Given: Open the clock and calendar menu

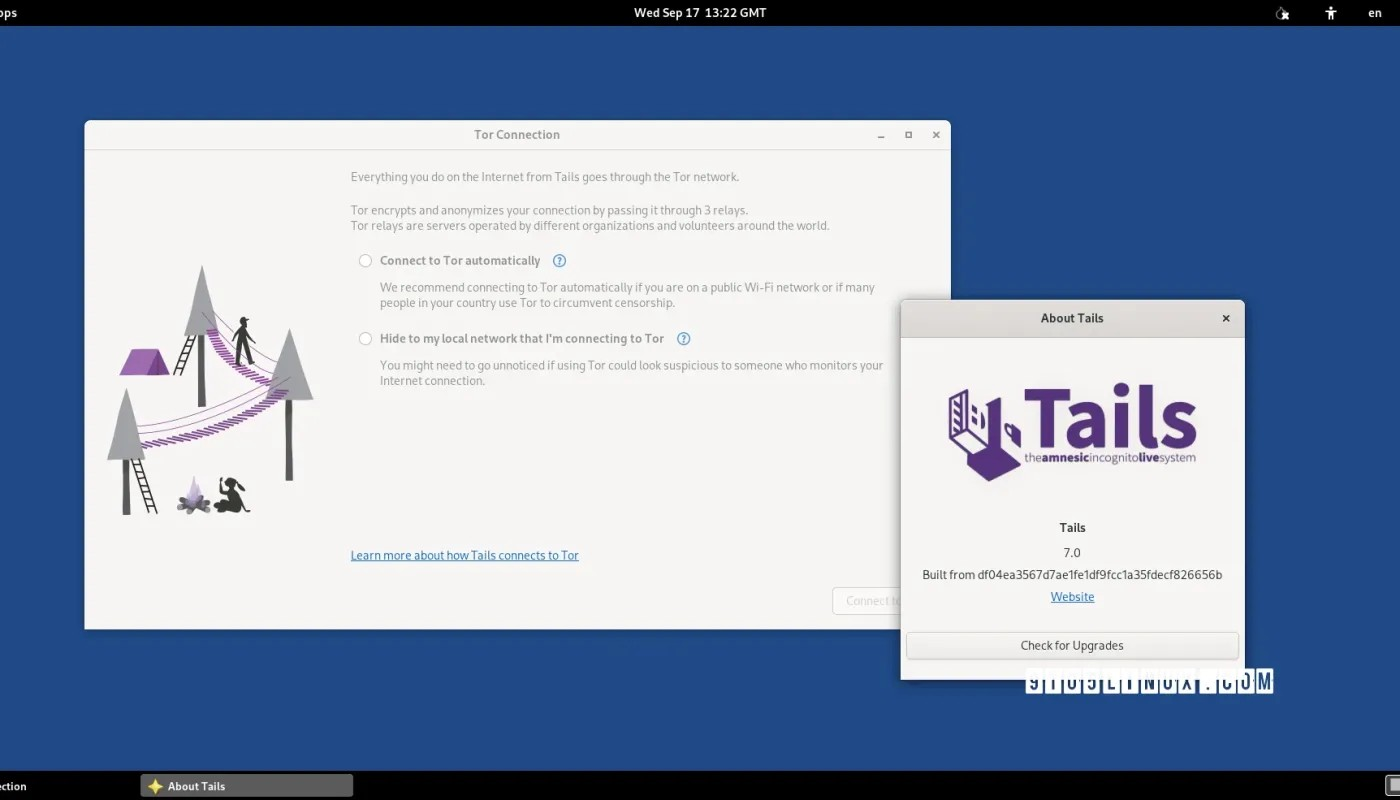Looking at the screenshot, I should coord(700,13).
